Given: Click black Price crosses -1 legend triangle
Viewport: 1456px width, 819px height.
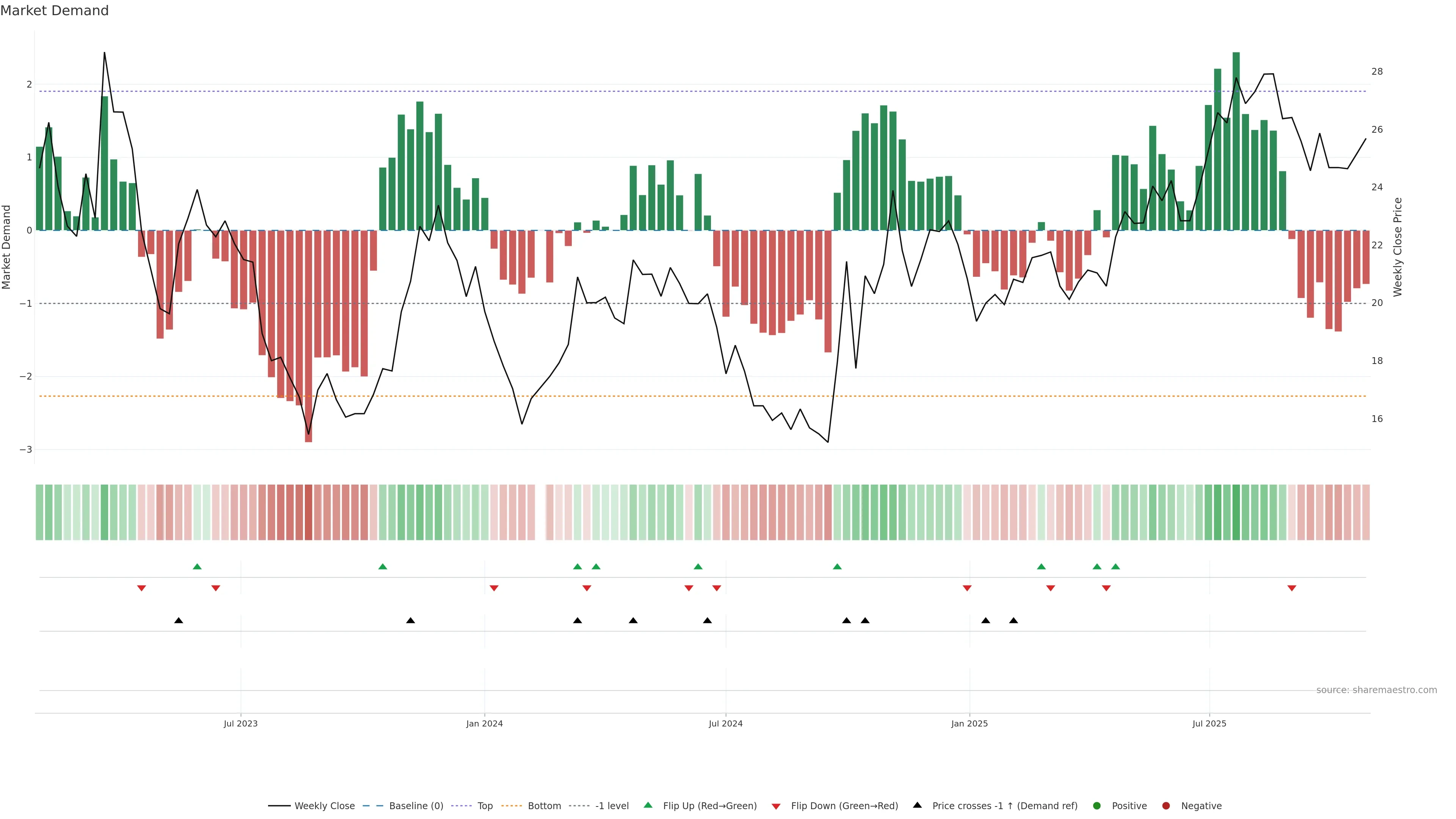Looking at the screenshot, I should pos(917,805).
